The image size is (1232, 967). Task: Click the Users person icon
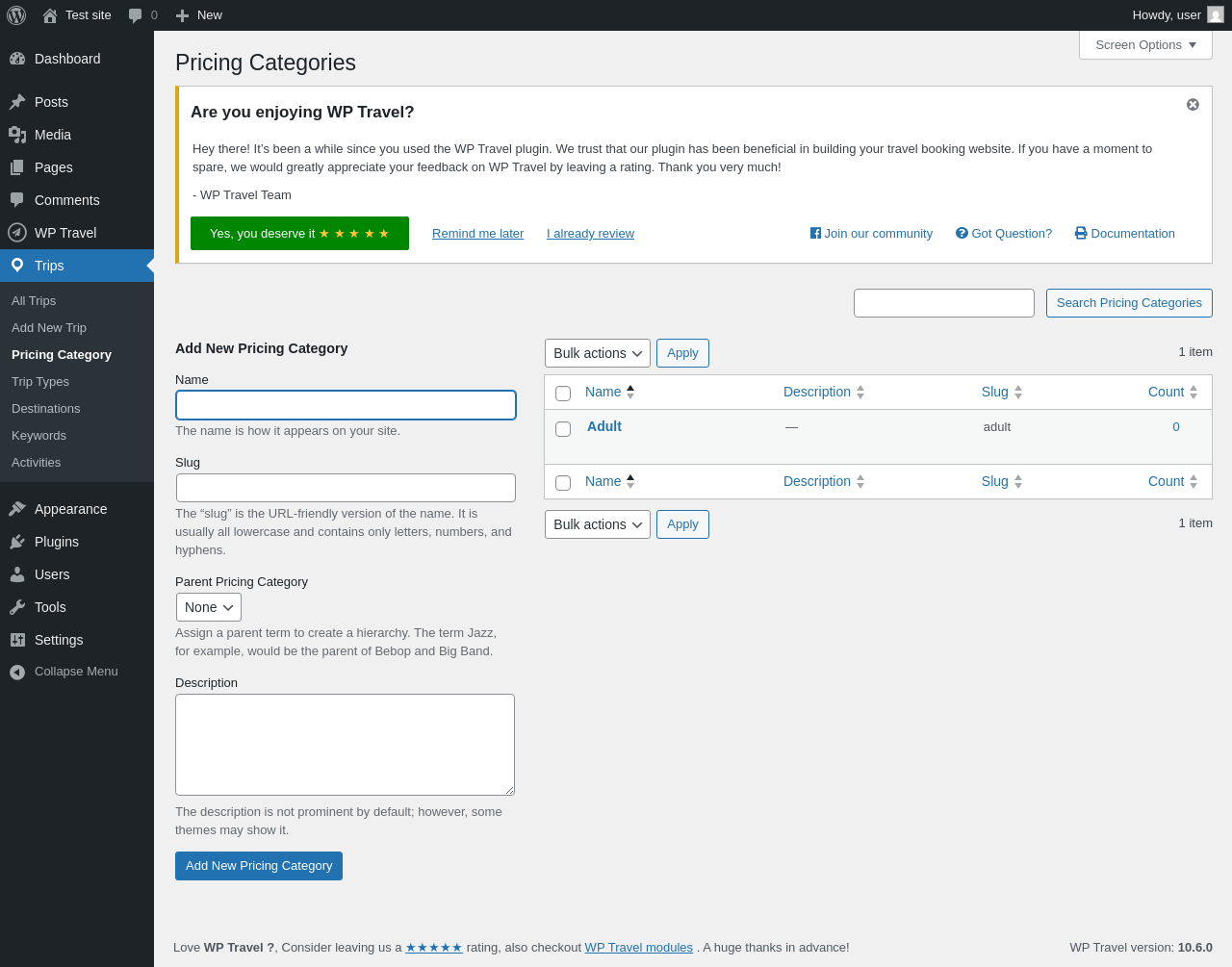click(17, 574)
